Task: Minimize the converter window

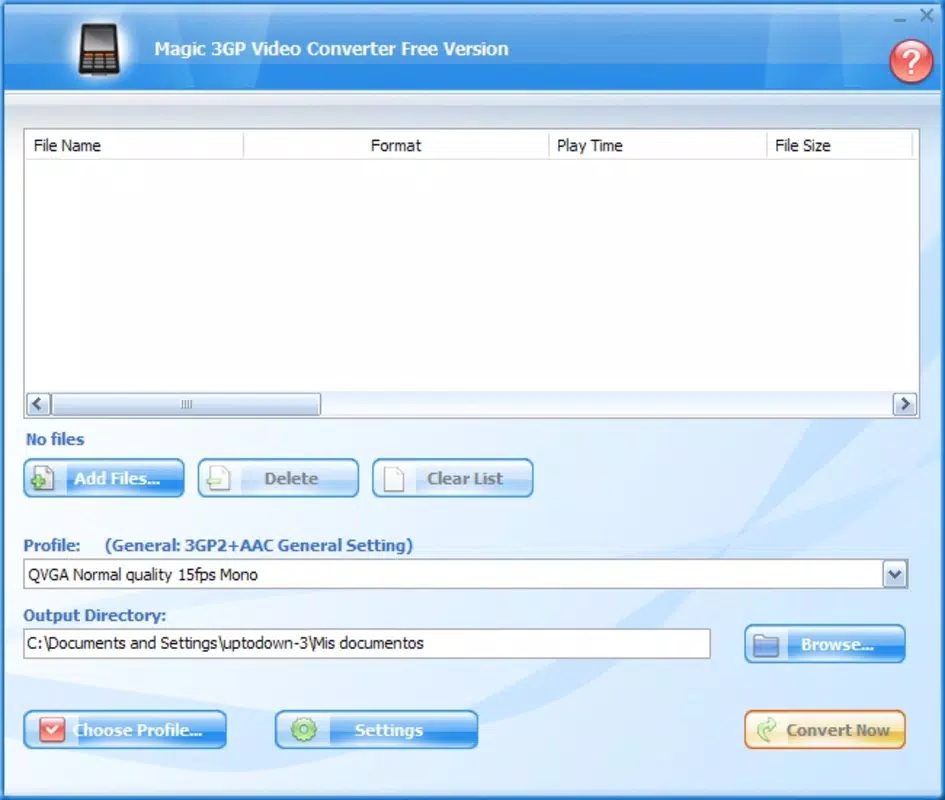Action: click(x=900, y=19)
